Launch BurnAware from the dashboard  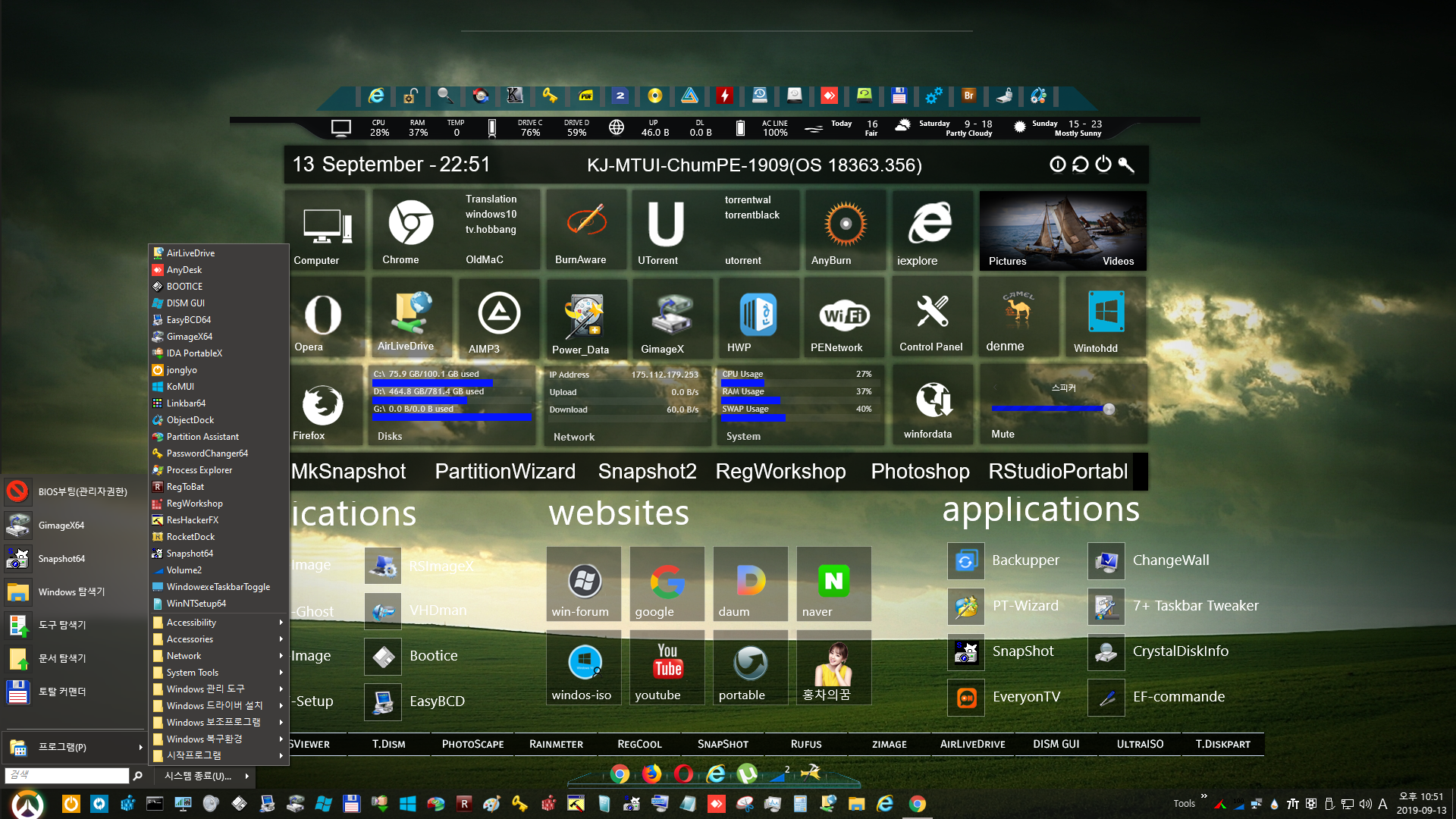585,230
